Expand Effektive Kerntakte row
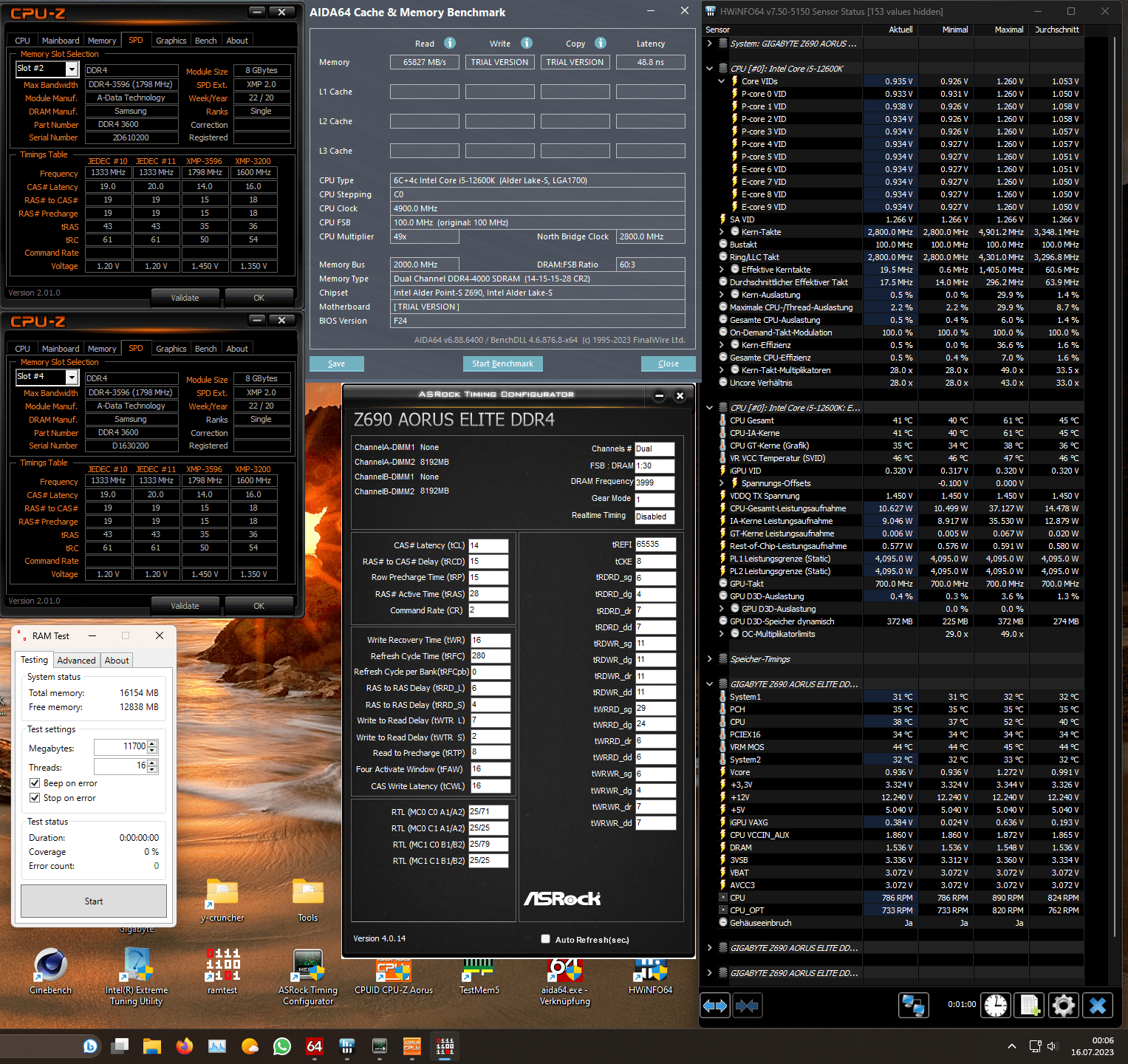This screenshot has height=1064, width=1128. coord(722,270)
